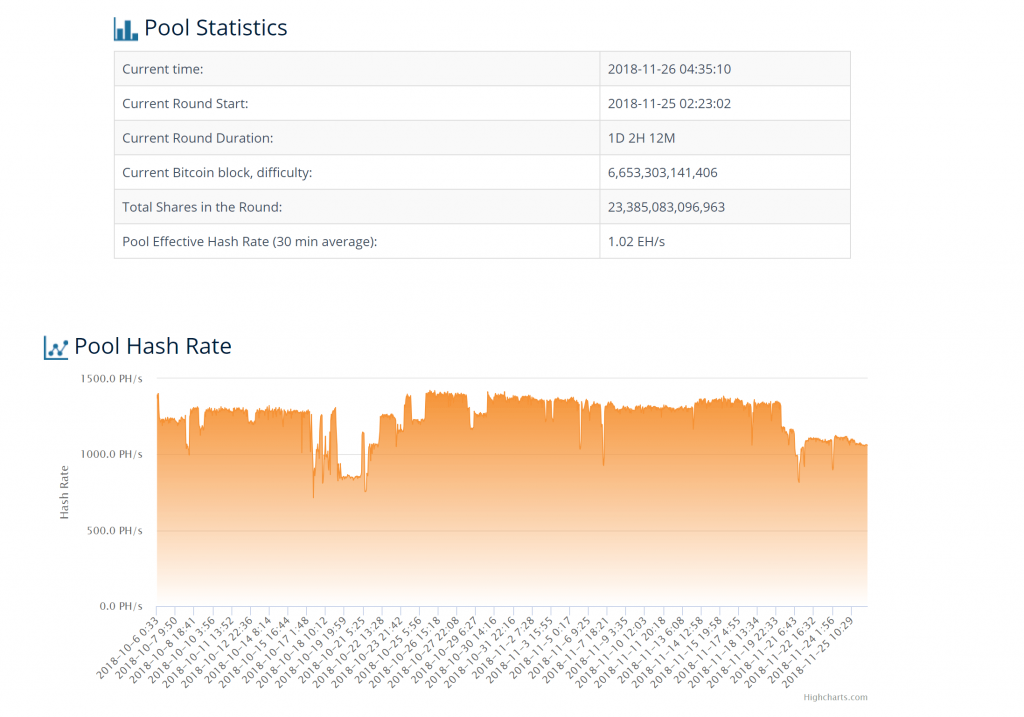This screenshot has width=1024, height=717.
Task: Click the Total Shares in the Round label
Action: coord(202,207)
